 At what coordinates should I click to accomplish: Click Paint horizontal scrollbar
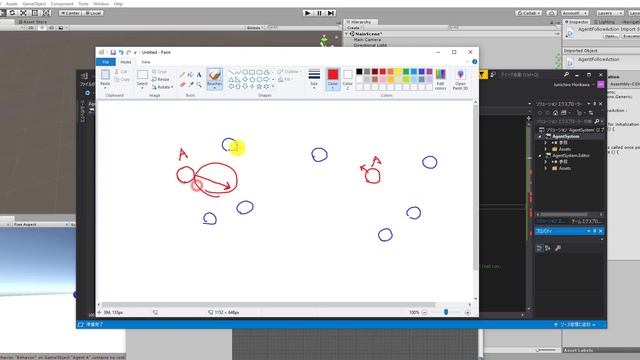point(268,304)
